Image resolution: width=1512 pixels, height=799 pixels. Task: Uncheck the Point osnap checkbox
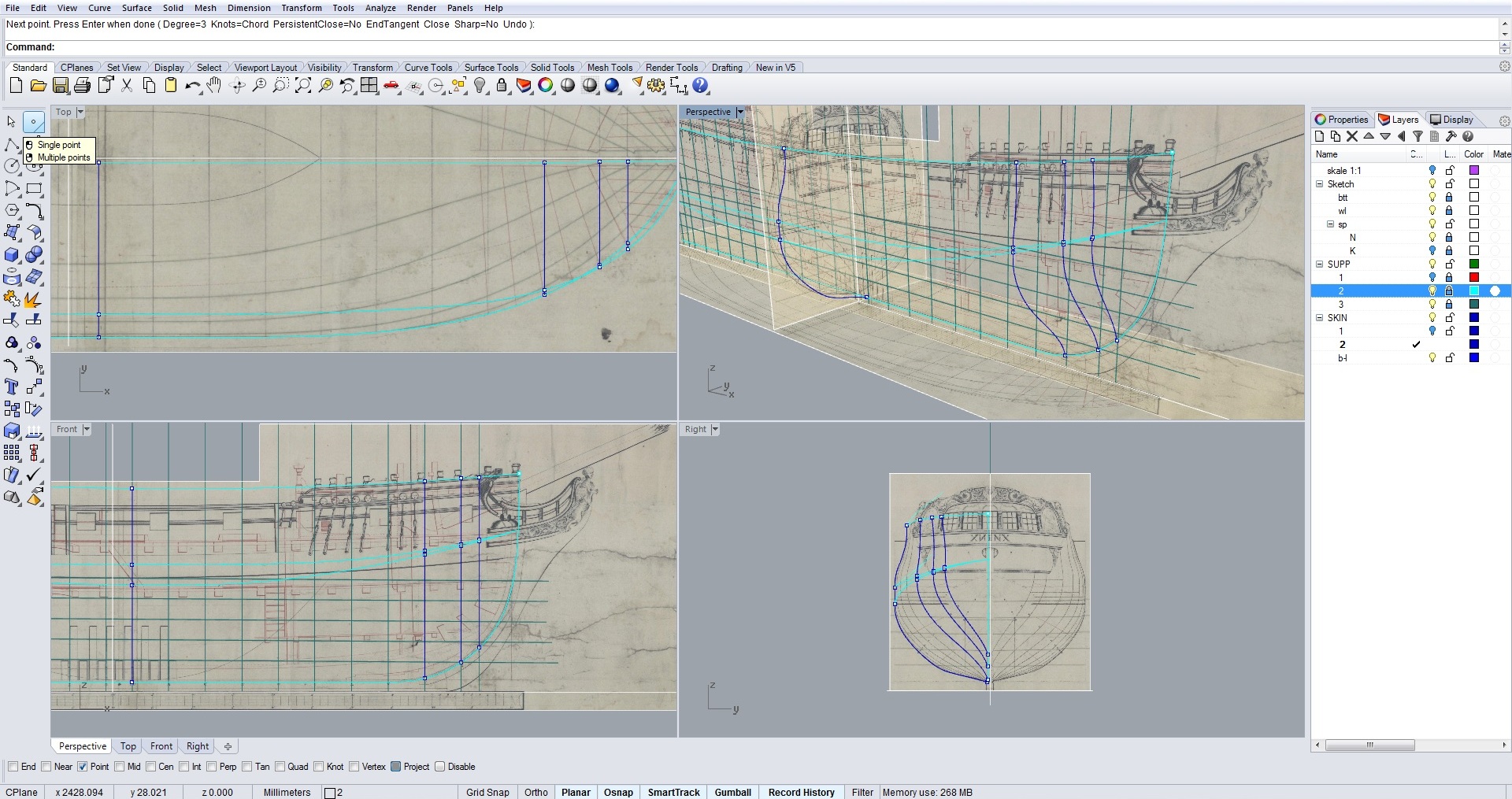[x=82, y=767]
